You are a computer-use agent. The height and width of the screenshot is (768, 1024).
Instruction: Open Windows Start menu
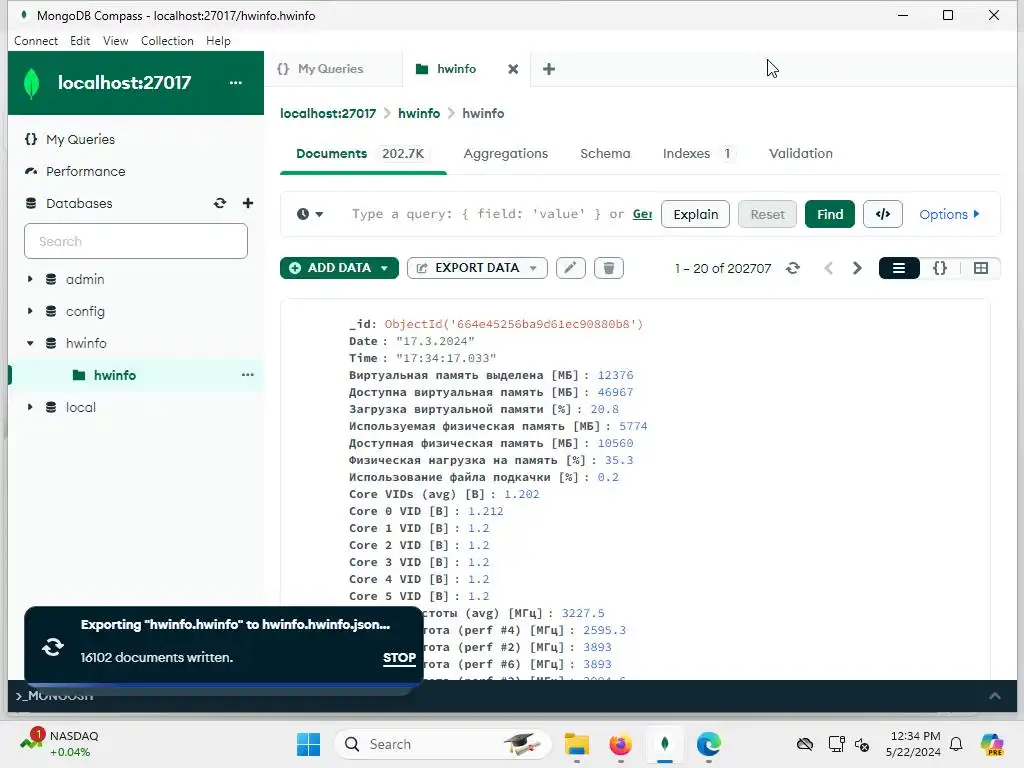point(308,744)
